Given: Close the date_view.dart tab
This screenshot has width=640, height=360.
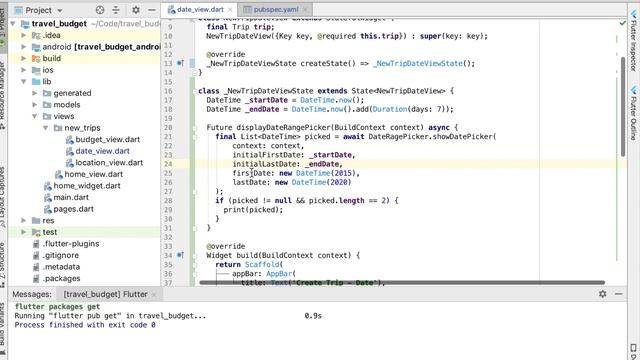Looking at the screenshot, I should (x=230, y=9).
